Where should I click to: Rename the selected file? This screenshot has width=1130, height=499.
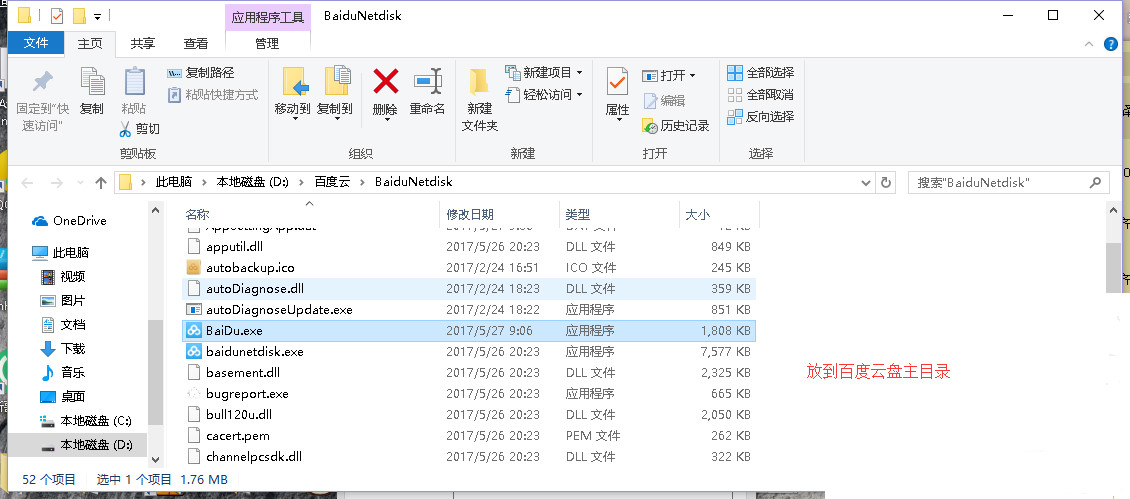click(427, 92)
